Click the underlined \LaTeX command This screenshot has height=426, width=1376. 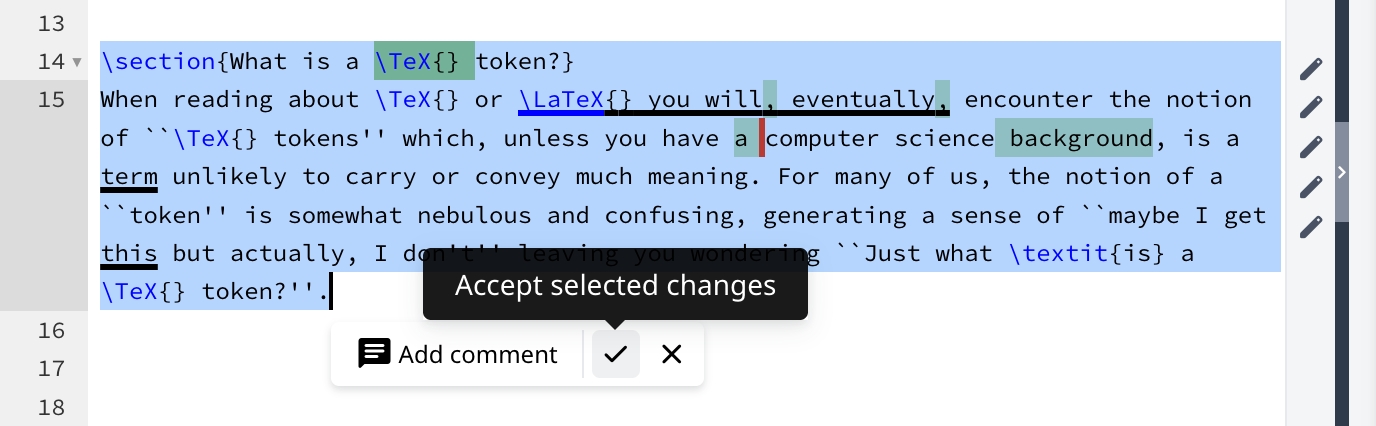tap(561, 100)
